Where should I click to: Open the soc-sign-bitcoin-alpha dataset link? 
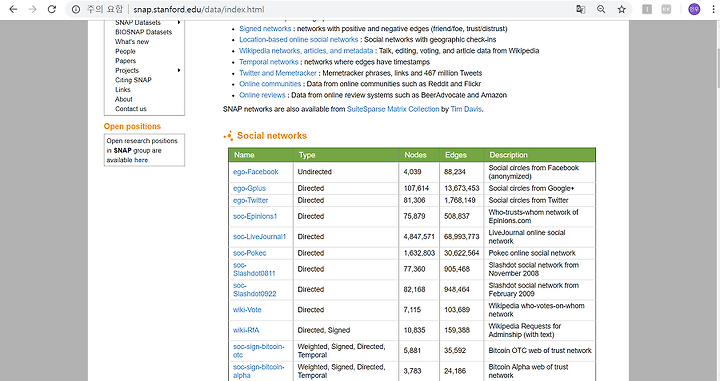[x=259, y=371]
